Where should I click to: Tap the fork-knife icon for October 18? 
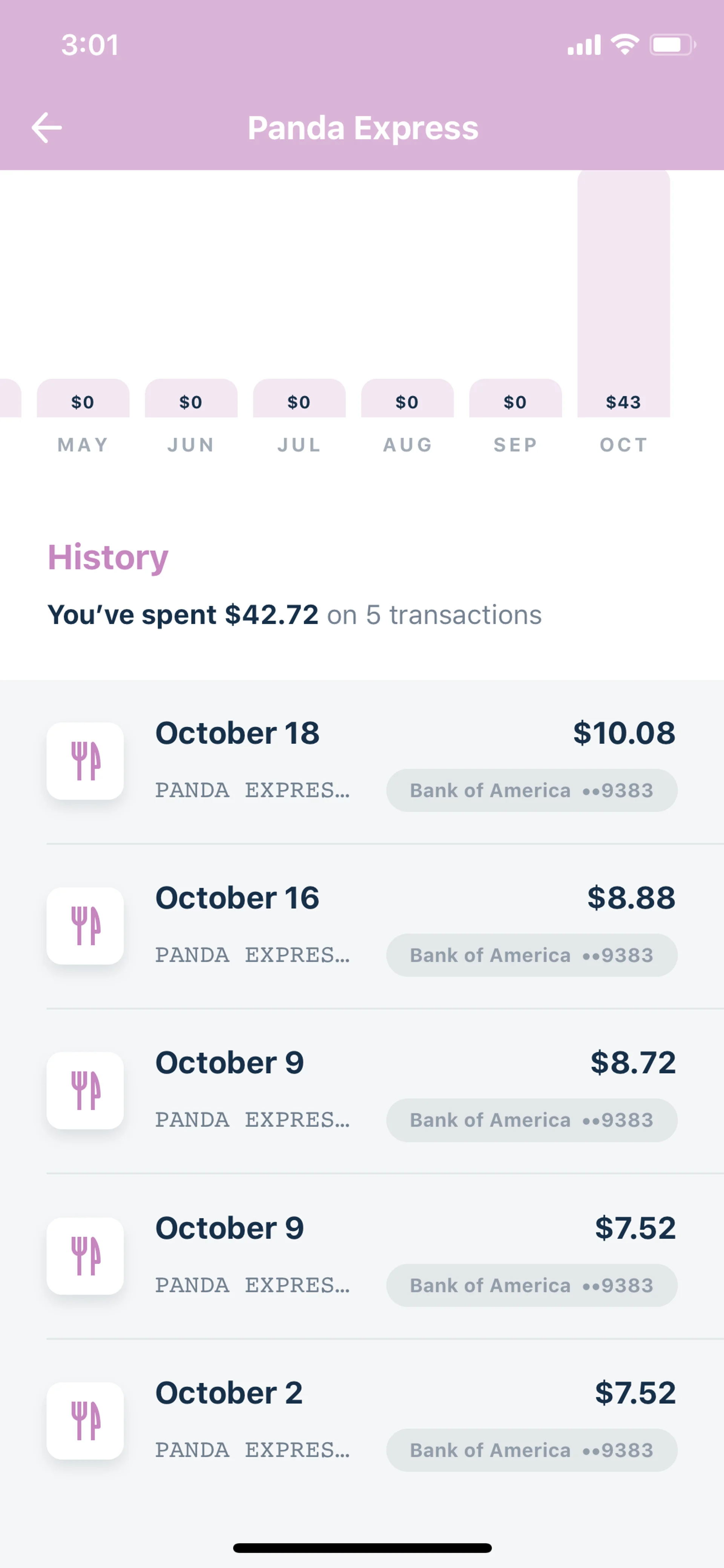pyautogui.click(x=85, y=761)
